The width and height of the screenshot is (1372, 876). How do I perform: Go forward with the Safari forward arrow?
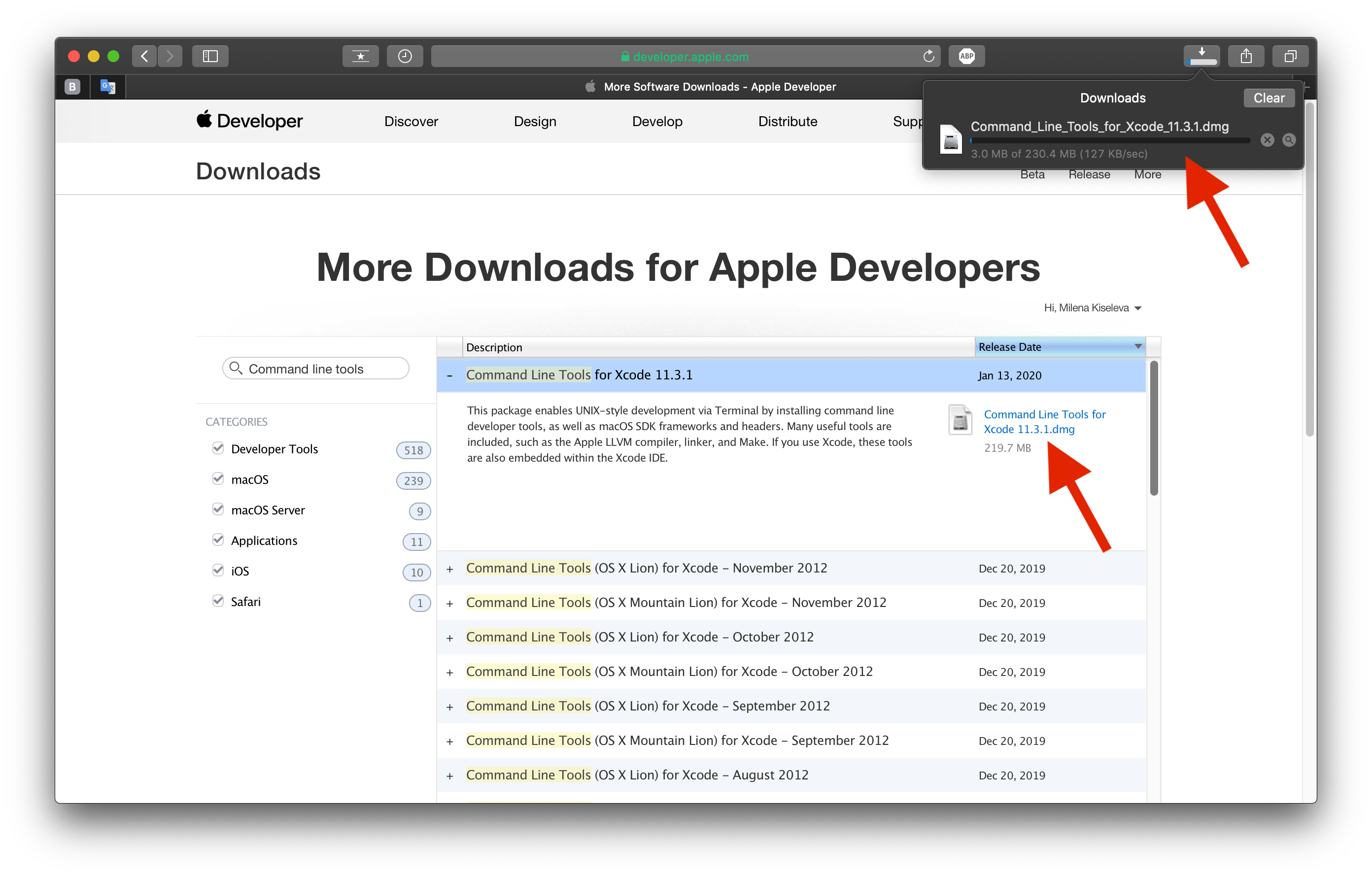(x=170, y=56)
